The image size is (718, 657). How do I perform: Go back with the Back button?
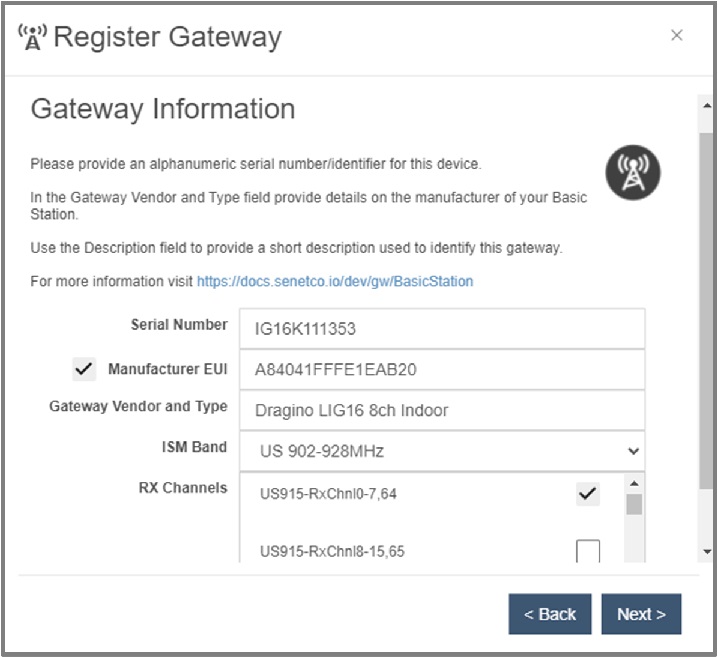click(x=550, y=614)
